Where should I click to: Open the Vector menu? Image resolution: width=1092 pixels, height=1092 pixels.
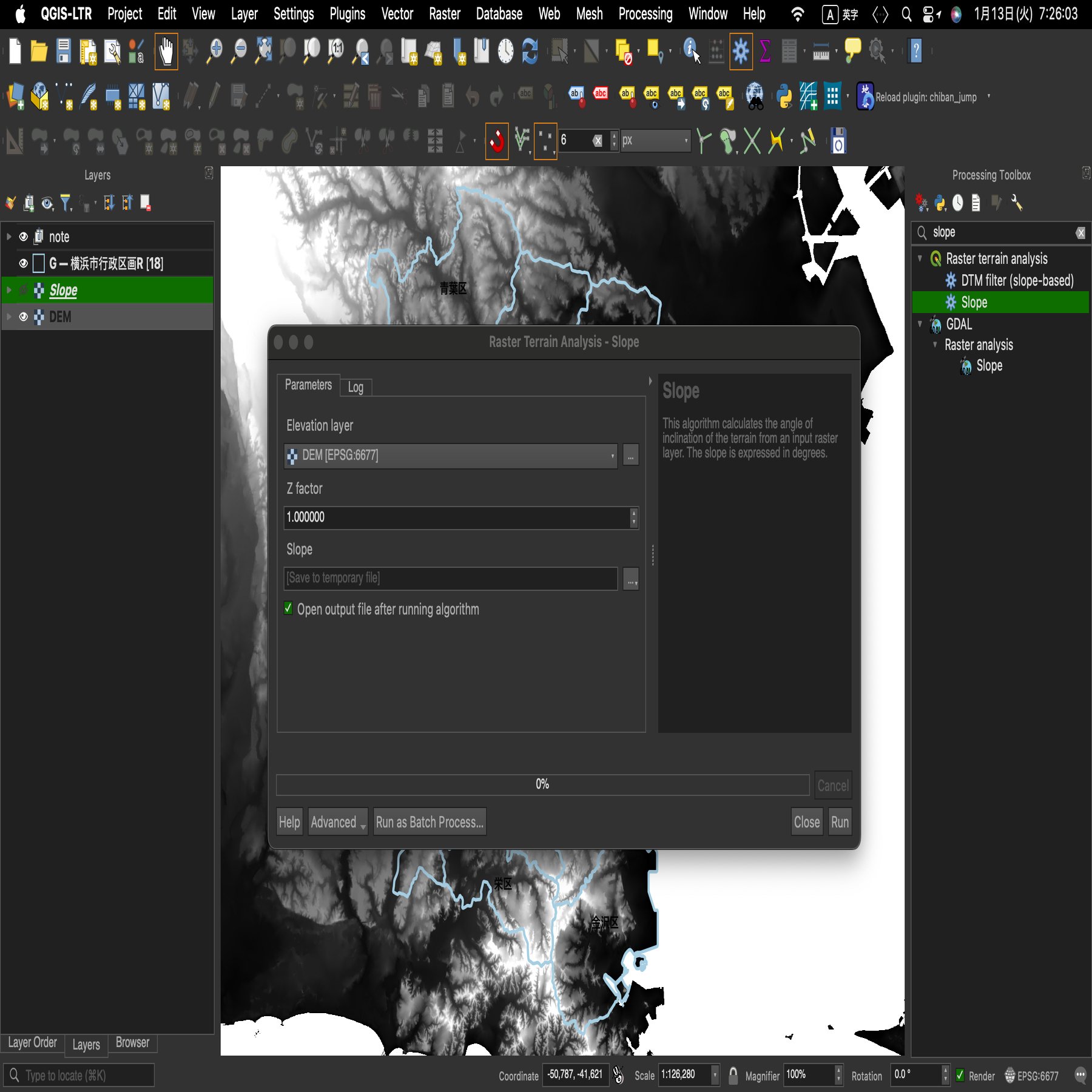pyautogui.click(x=397, y=14)
